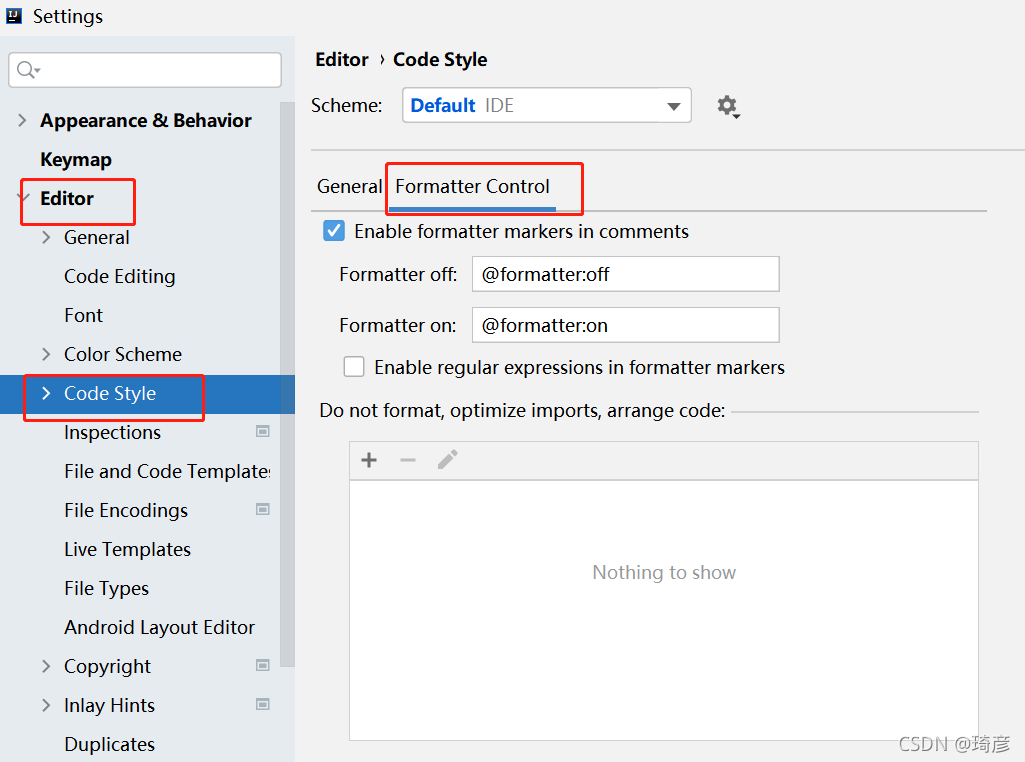
Task: Click the search magnifier icon
Action: point(27,70)
